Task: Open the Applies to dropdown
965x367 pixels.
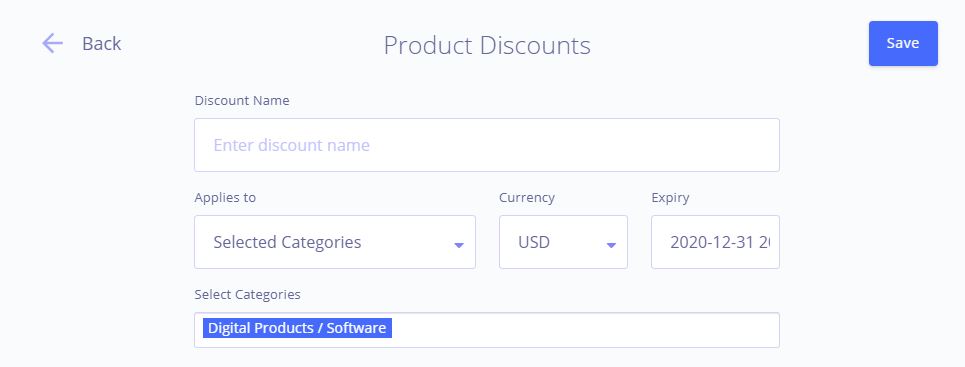Action: pos(335,242)
